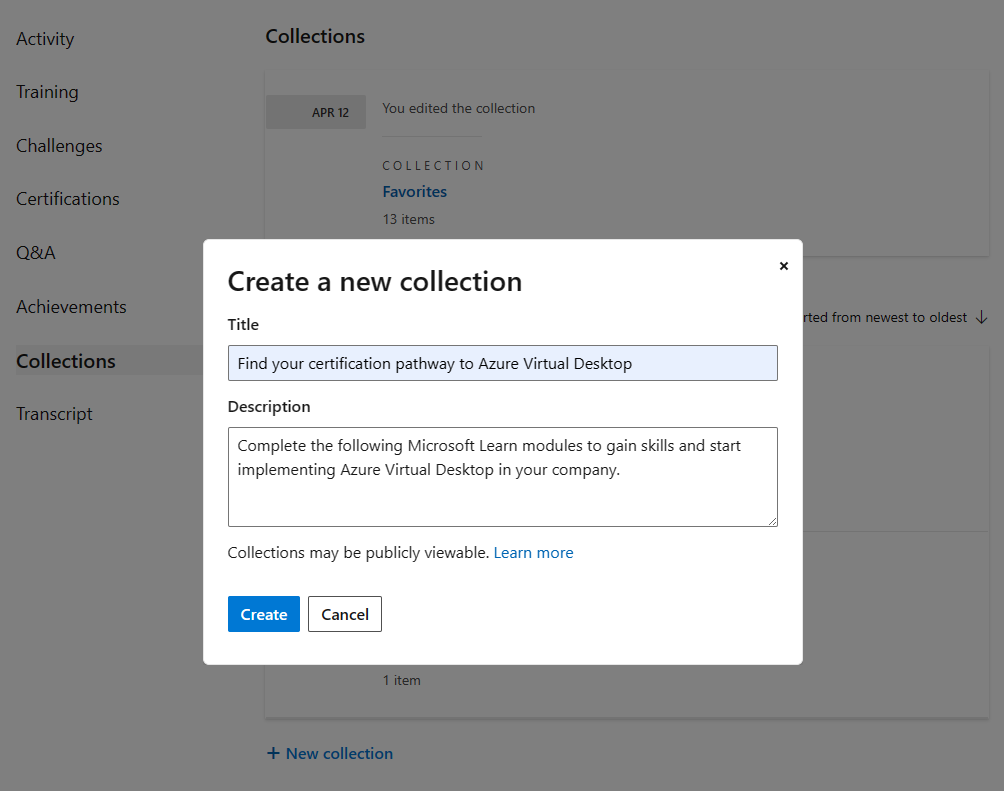This screenshot has height=791, width=1004.
Task: Show your Achievements
Action: click(71, 306)
